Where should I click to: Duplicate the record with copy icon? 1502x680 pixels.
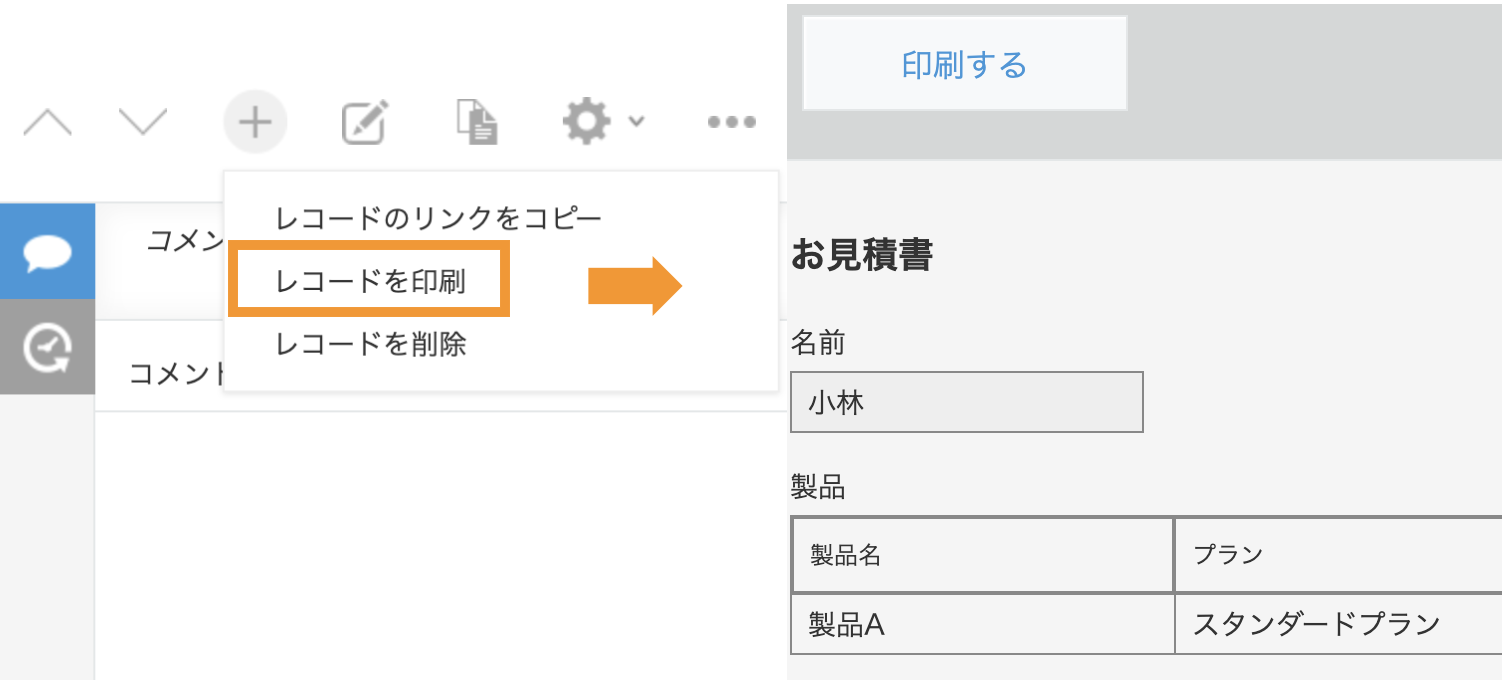(x=477, y=122)
